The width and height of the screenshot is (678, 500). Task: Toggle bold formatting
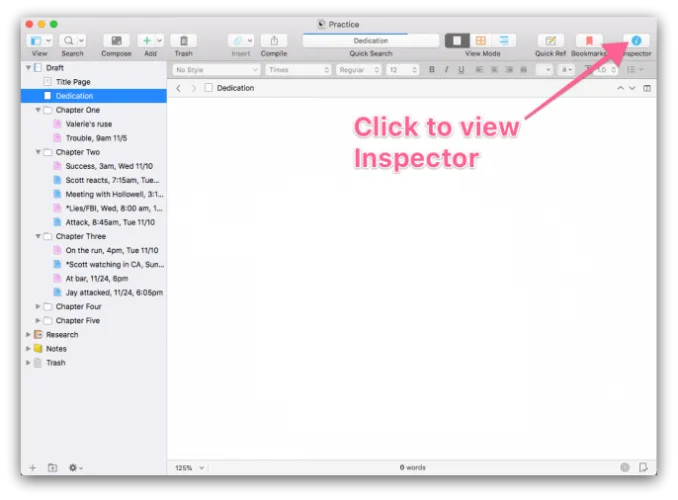pos(432,70)
